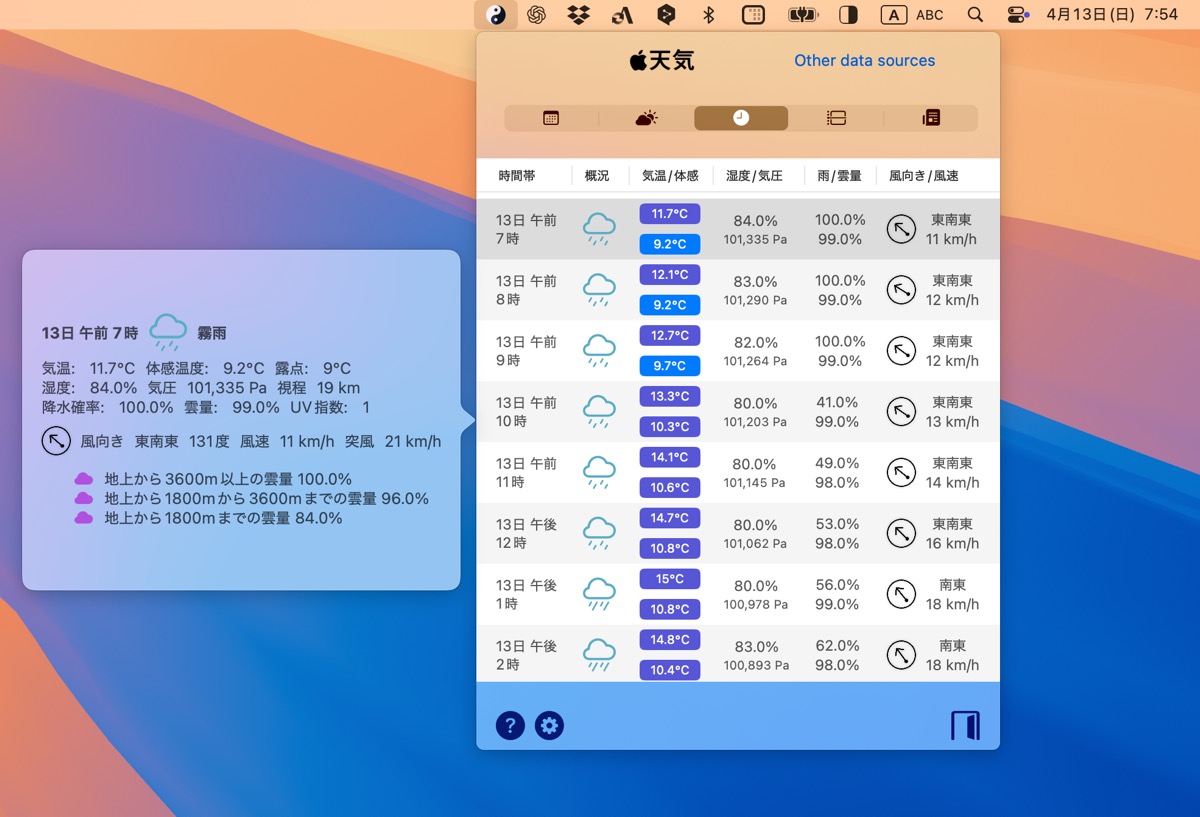Click the 湿度/気圧 column header
1200x817 pixels.
pos(755,176)
